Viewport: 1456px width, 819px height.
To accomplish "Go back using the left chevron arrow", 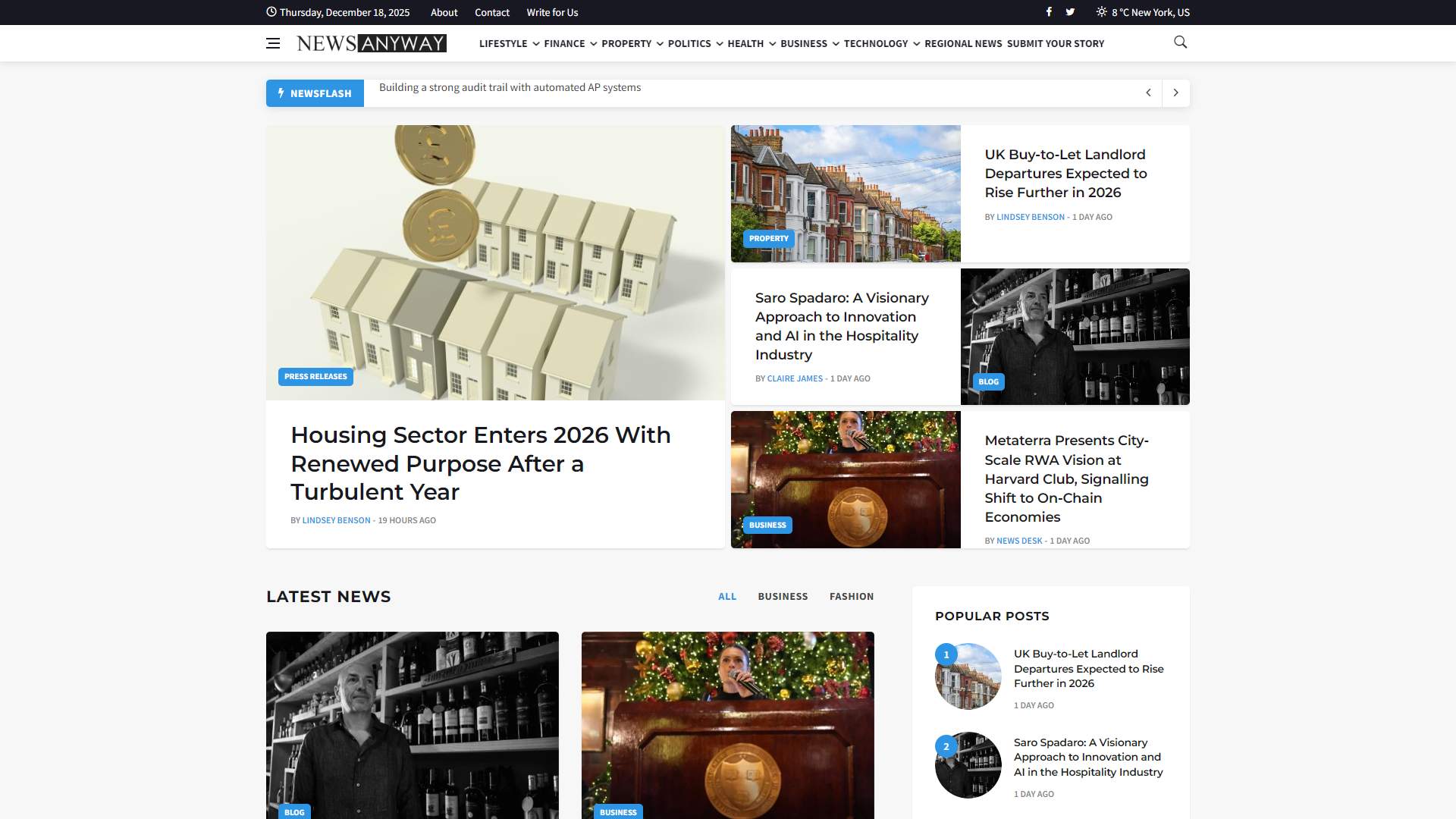I will pos(1149,93).
